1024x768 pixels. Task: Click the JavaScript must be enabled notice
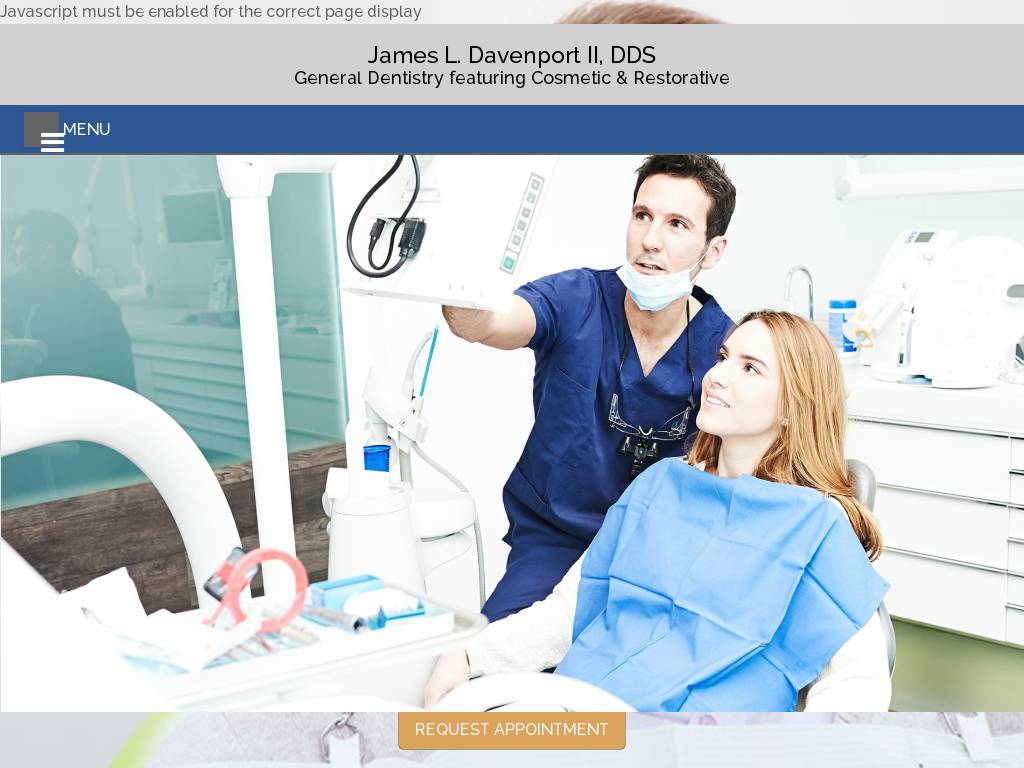tap(211, 12)
